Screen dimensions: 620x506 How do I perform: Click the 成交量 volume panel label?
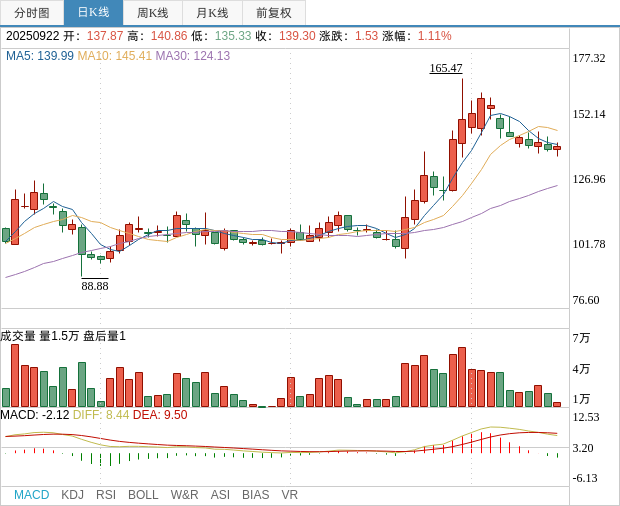tap(19, 336)
